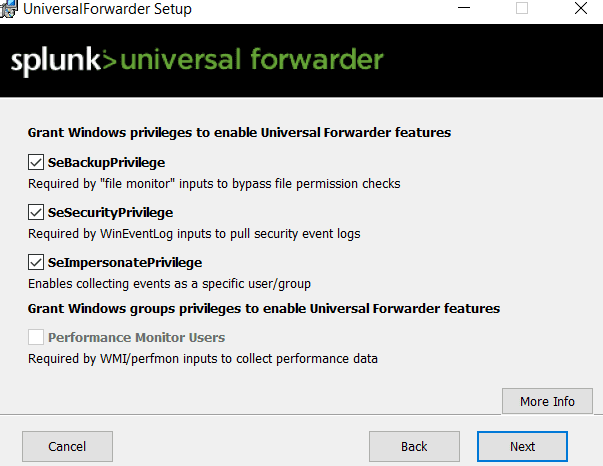Screen dimensions: 603x466
Task: Click the SeImpersonatePrivilege label text
Action: click(x=125, y=262)
